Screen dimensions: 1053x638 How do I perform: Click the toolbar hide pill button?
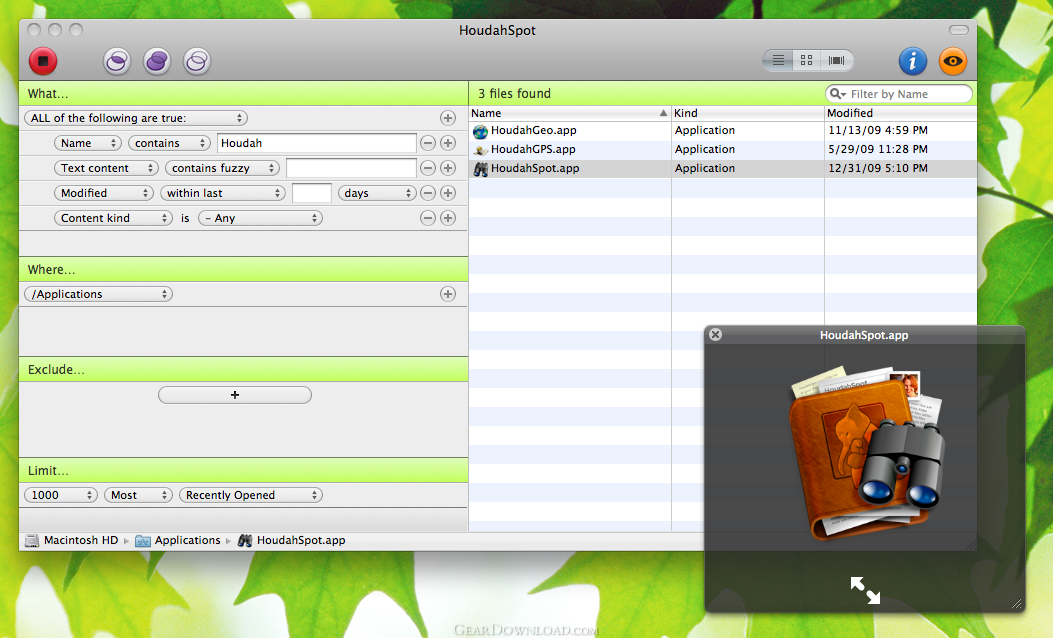[x=958, y=30]
